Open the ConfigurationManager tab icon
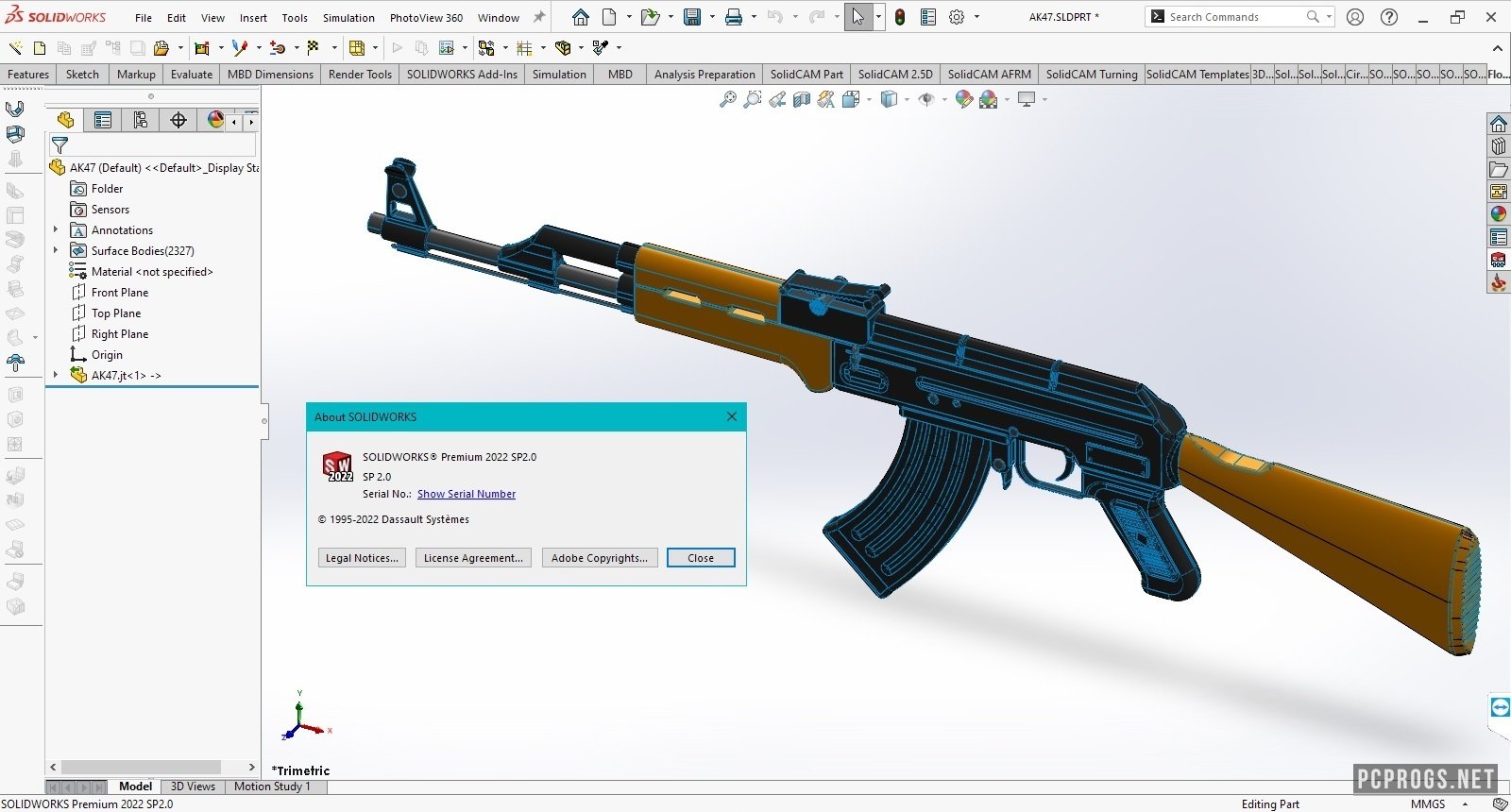The image size is (1511, 812). 141,120
